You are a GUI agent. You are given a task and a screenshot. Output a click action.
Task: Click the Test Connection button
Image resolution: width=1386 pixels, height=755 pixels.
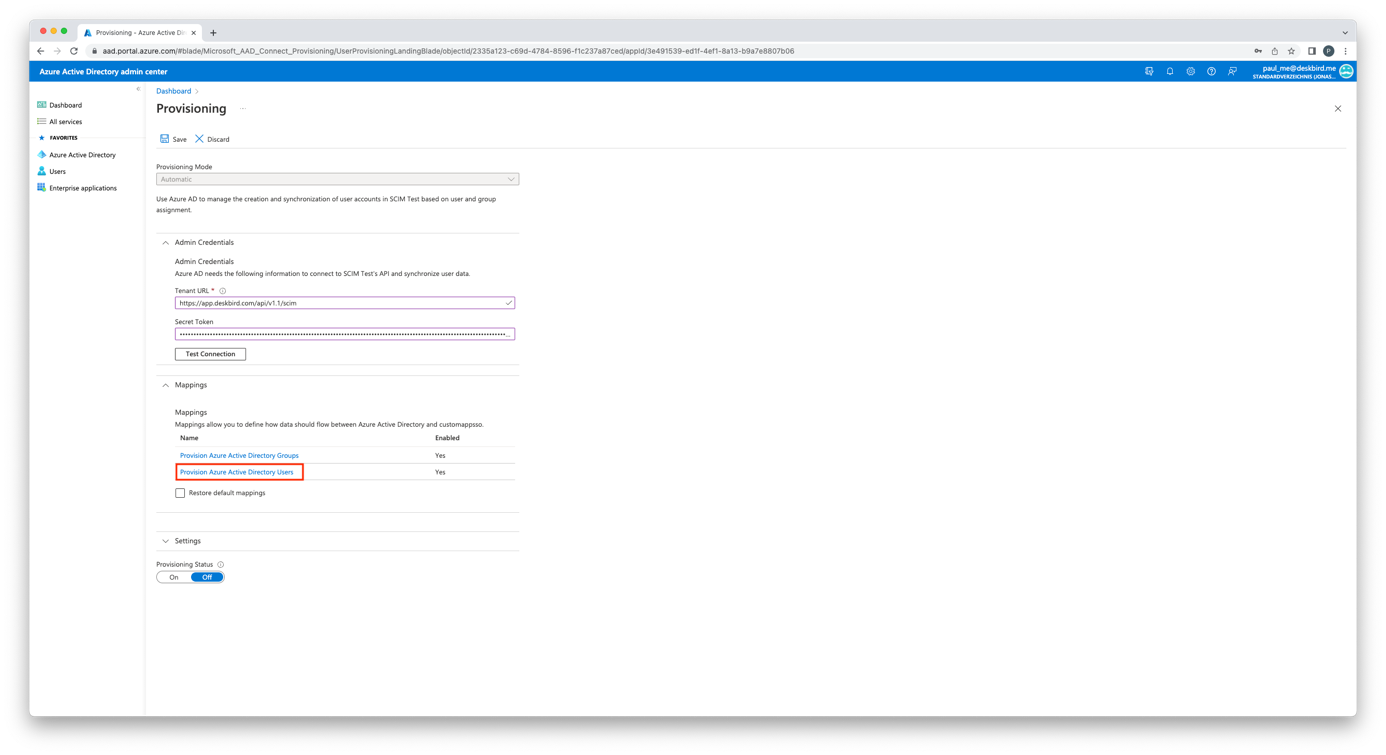[x=210, y=354]
